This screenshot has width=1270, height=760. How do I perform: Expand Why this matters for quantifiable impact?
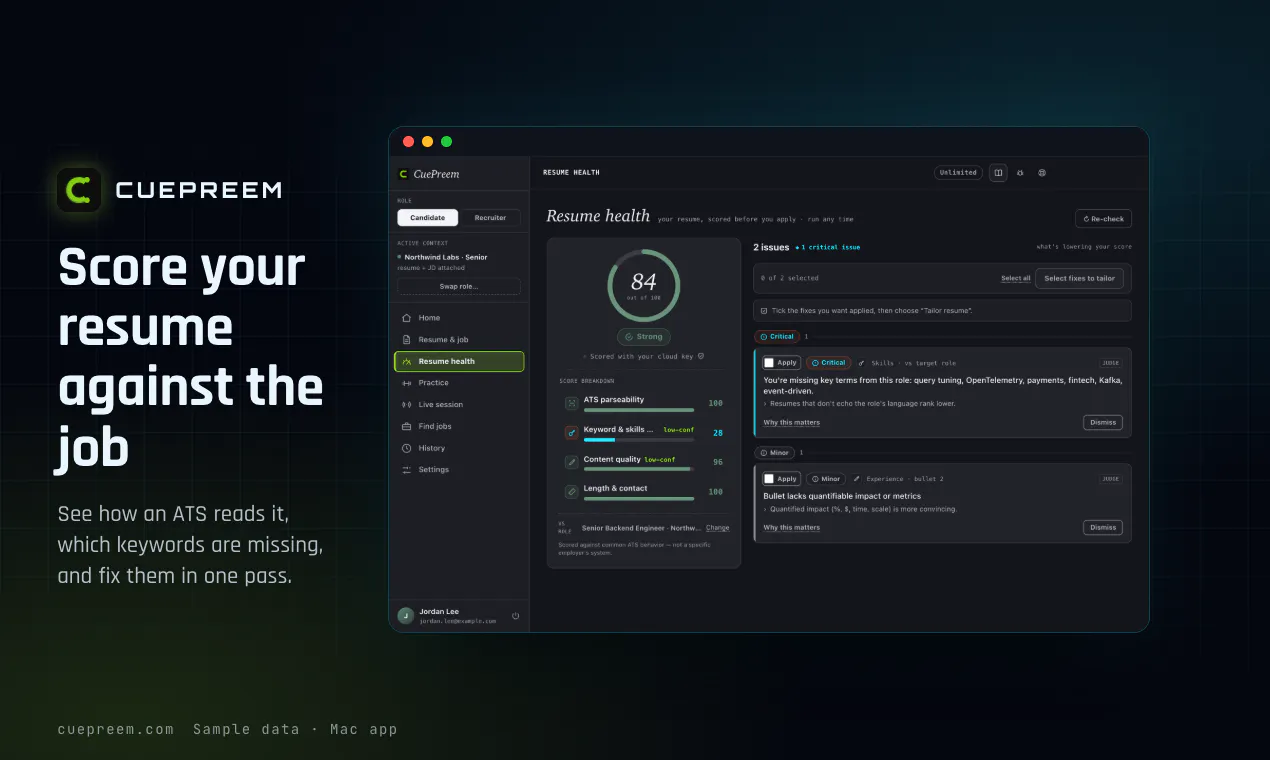791,528
